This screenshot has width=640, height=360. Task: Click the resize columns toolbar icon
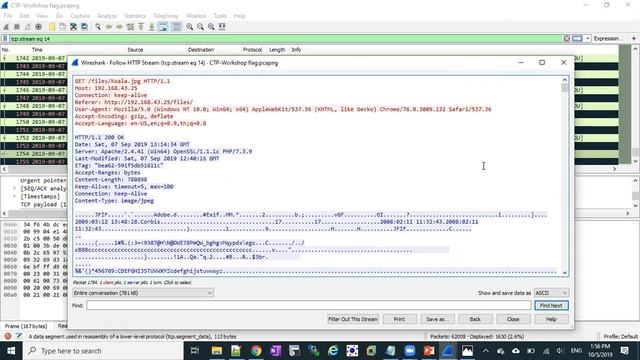(x=222, y=27)
